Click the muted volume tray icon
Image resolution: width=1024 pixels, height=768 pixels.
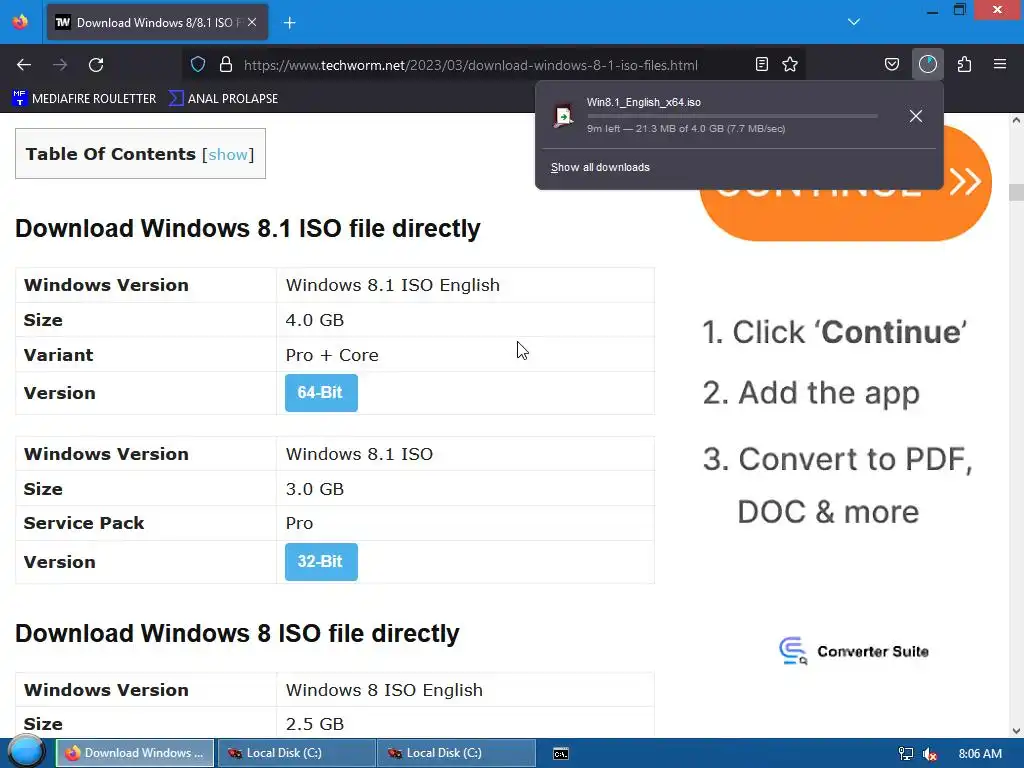coord(930,754)
